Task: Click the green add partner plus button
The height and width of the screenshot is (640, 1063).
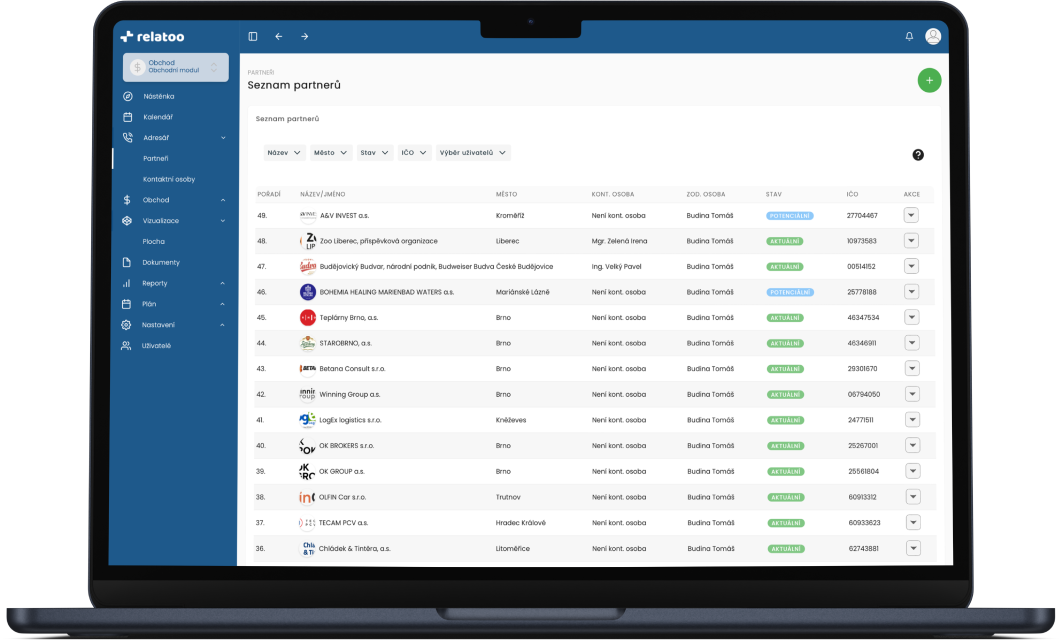Action: (929, 81)
